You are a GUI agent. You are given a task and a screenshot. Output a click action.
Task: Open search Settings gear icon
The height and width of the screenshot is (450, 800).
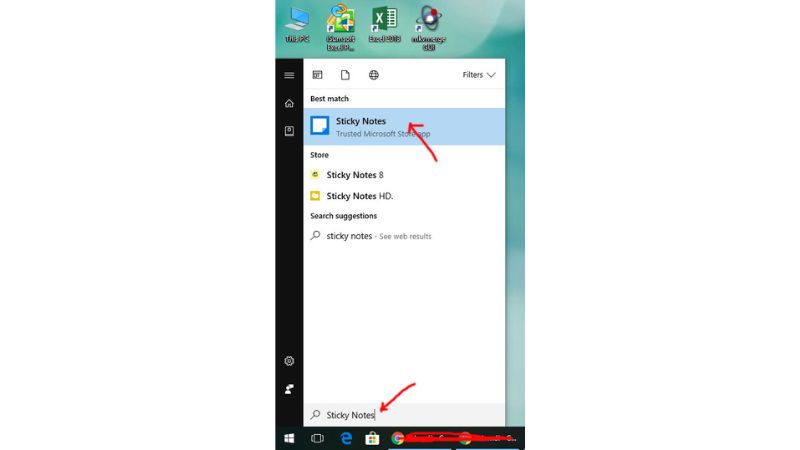pyautogui.click(x=289, y=361)
